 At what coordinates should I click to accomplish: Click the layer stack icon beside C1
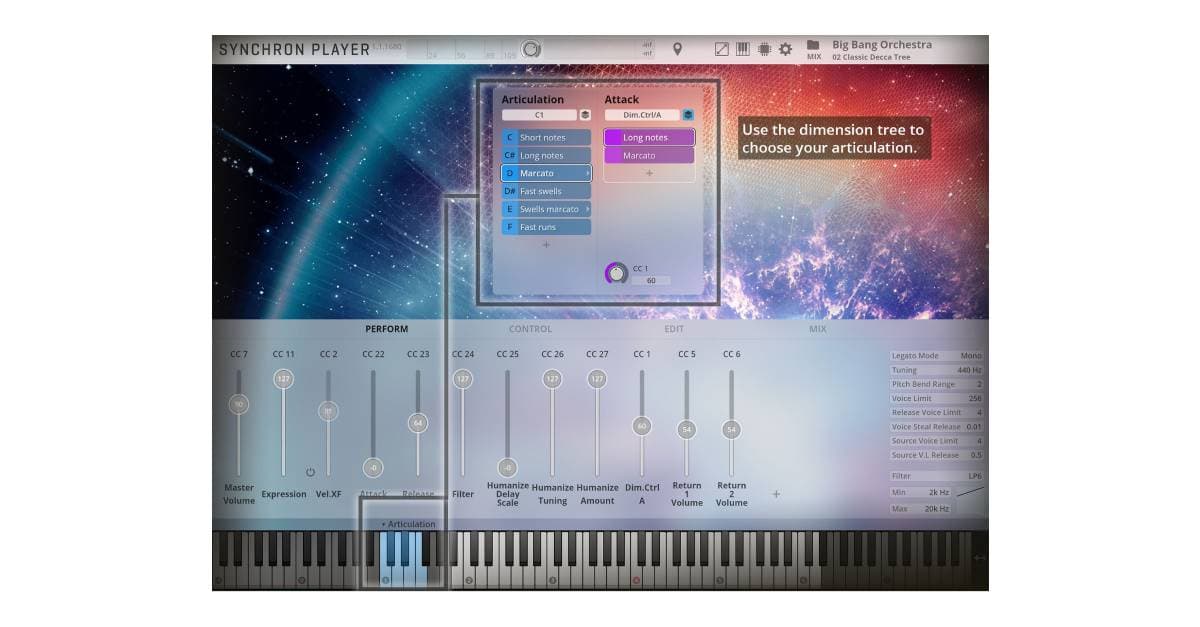pos(583,115)
